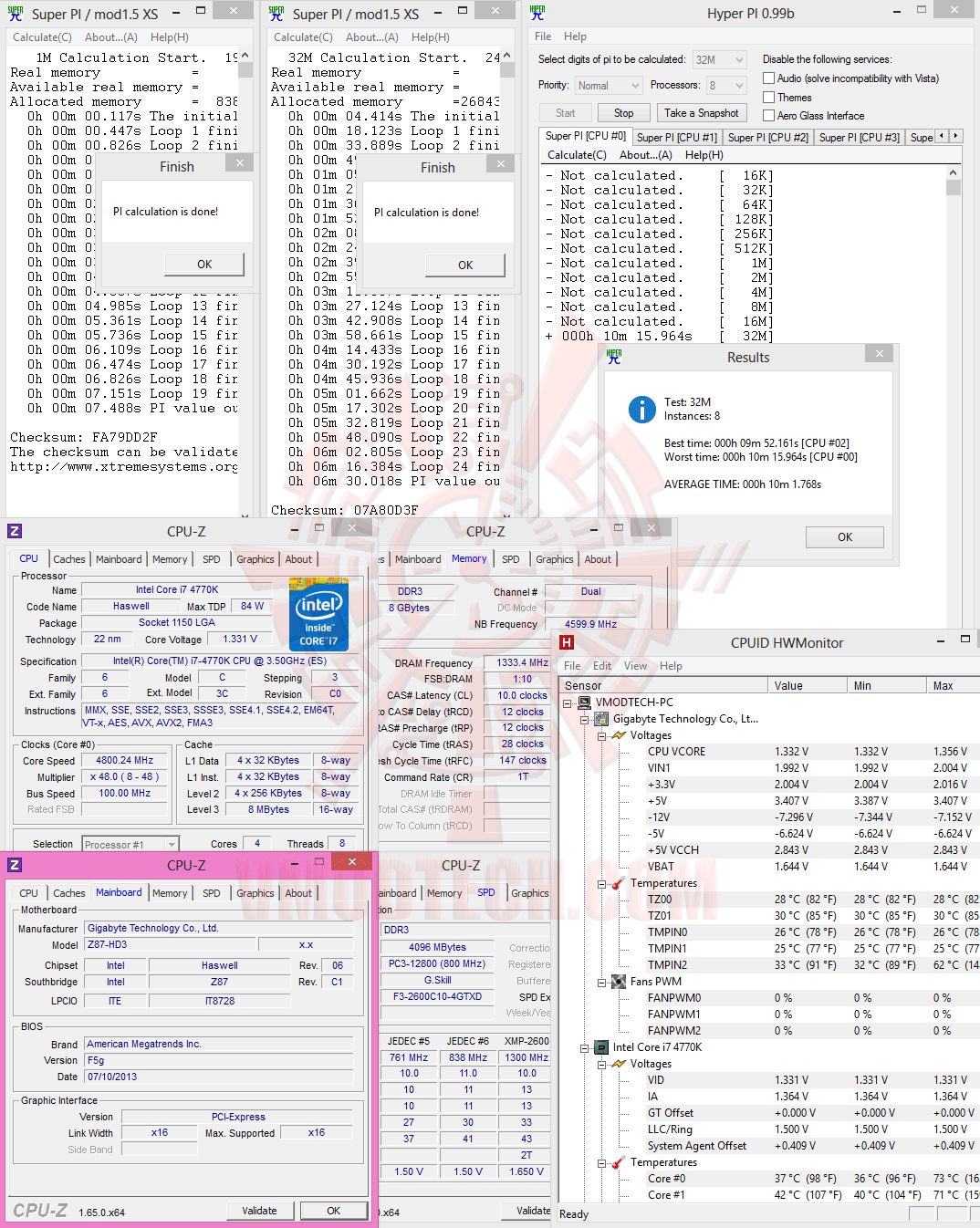Click the Hyper icon in Results dialog title

coord(614,357)
